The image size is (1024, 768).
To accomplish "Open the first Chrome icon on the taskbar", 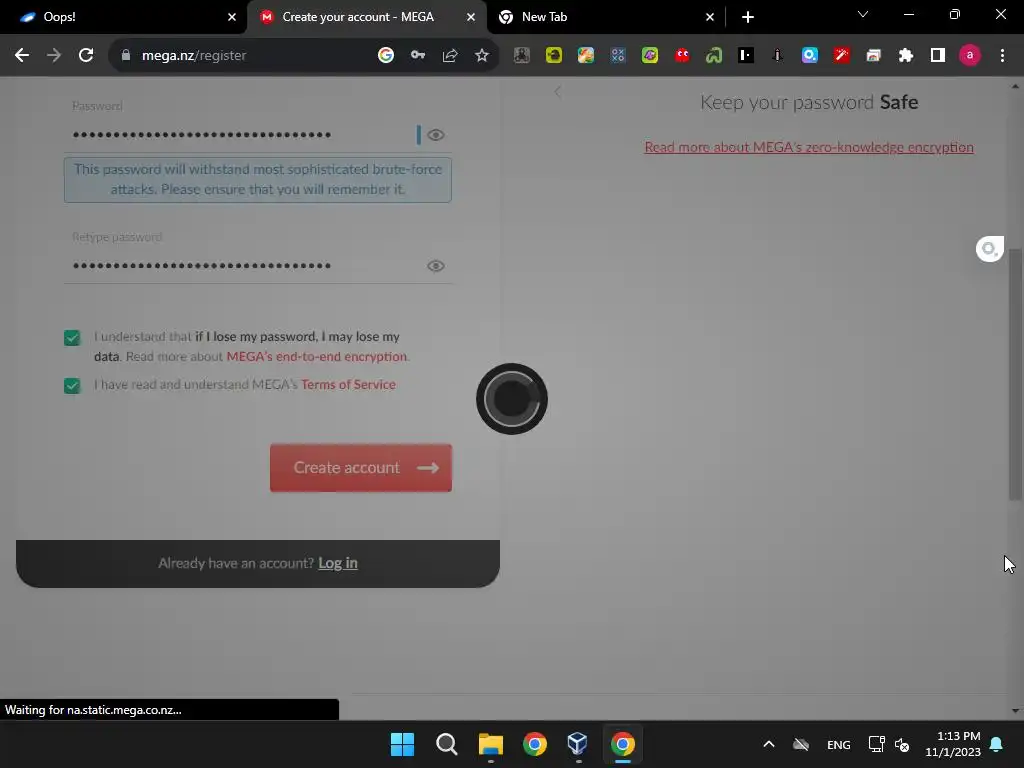I will [534, 744].
